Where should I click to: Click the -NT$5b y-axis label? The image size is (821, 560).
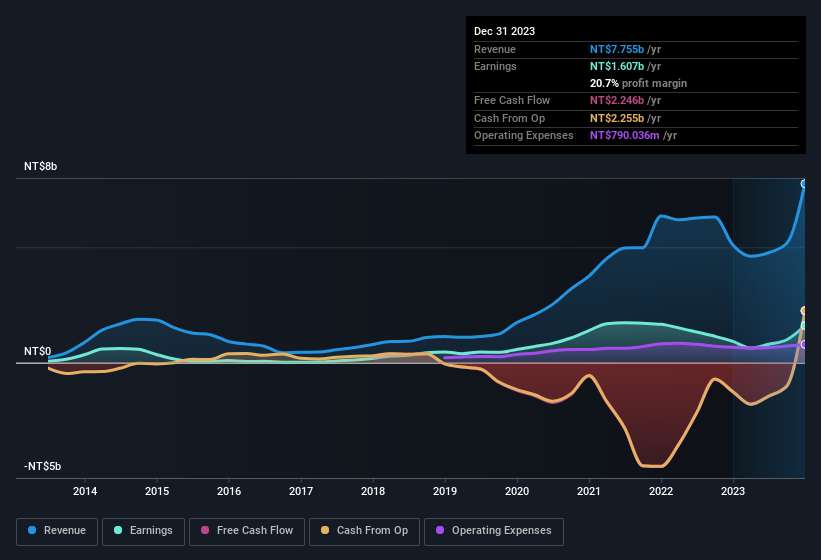point(42,466)
